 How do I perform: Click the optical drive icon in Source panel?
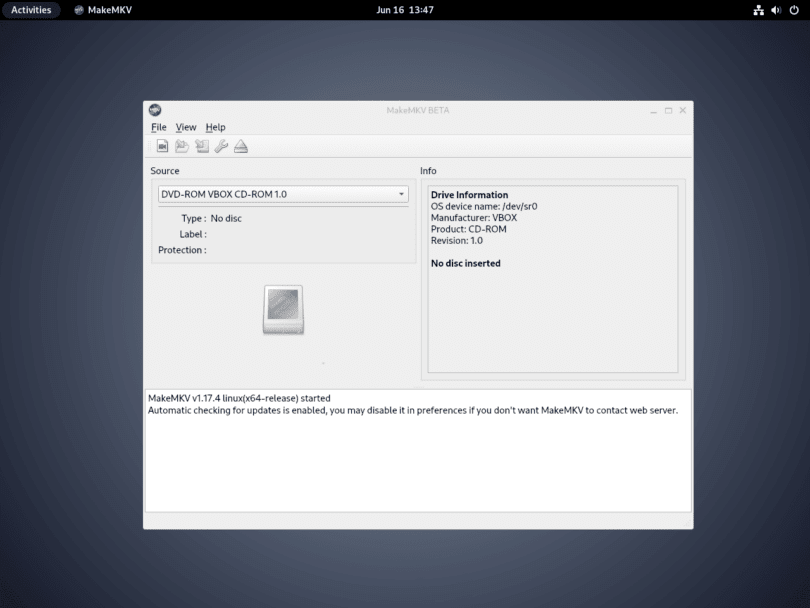[x=283, y=308]
